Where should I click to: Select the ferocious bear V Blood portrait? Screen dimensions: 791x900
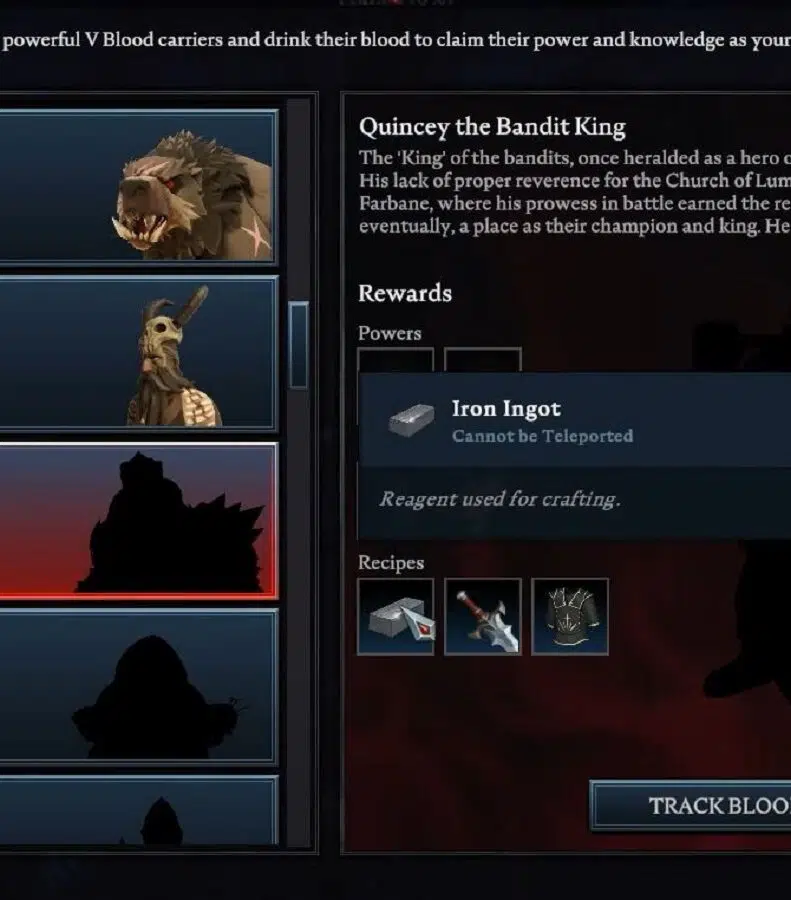[x=138, y=187]
